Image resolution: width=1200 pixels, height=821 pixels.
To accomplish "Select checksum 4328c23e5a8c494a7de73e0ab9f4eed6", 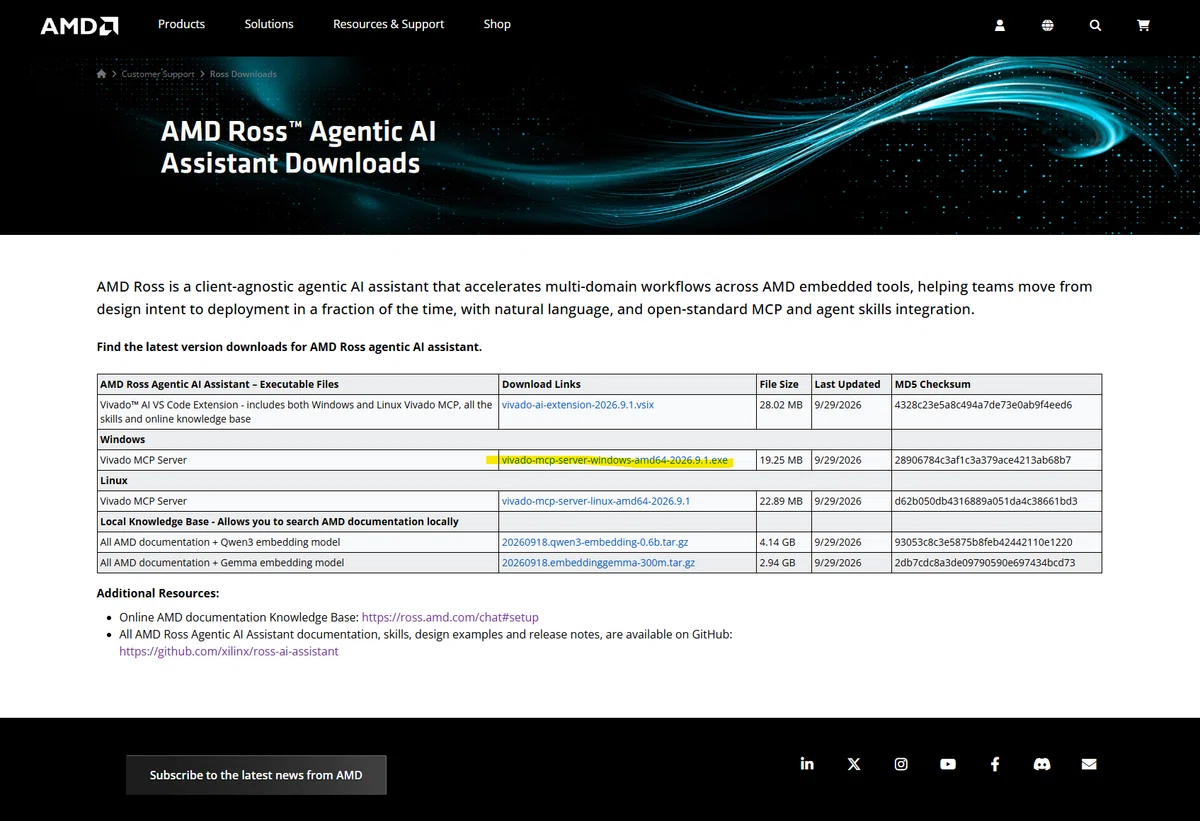I will click(x=983, y=405).
